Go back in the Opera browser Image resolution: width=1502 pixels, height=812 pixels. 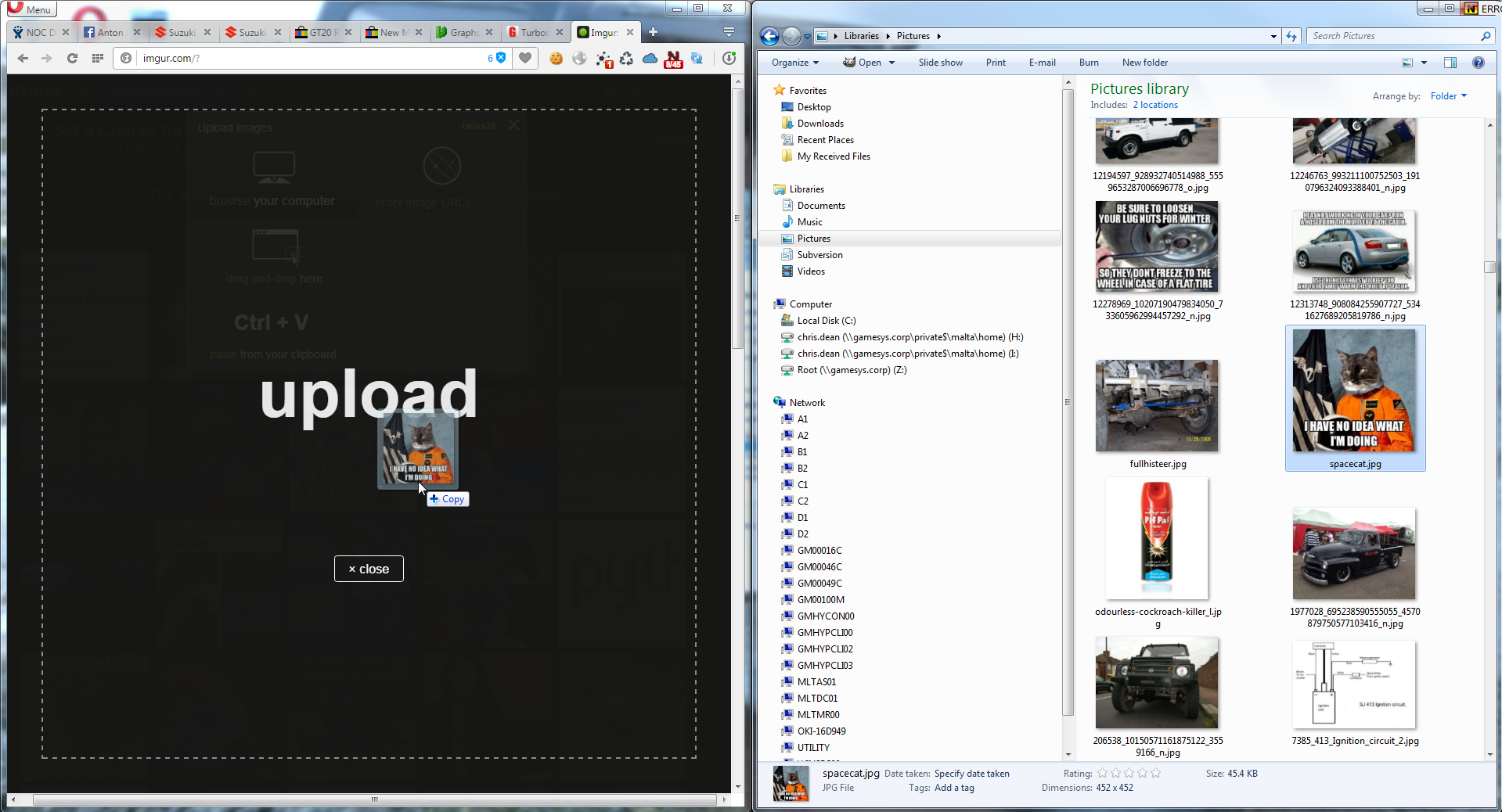[23, 58]
